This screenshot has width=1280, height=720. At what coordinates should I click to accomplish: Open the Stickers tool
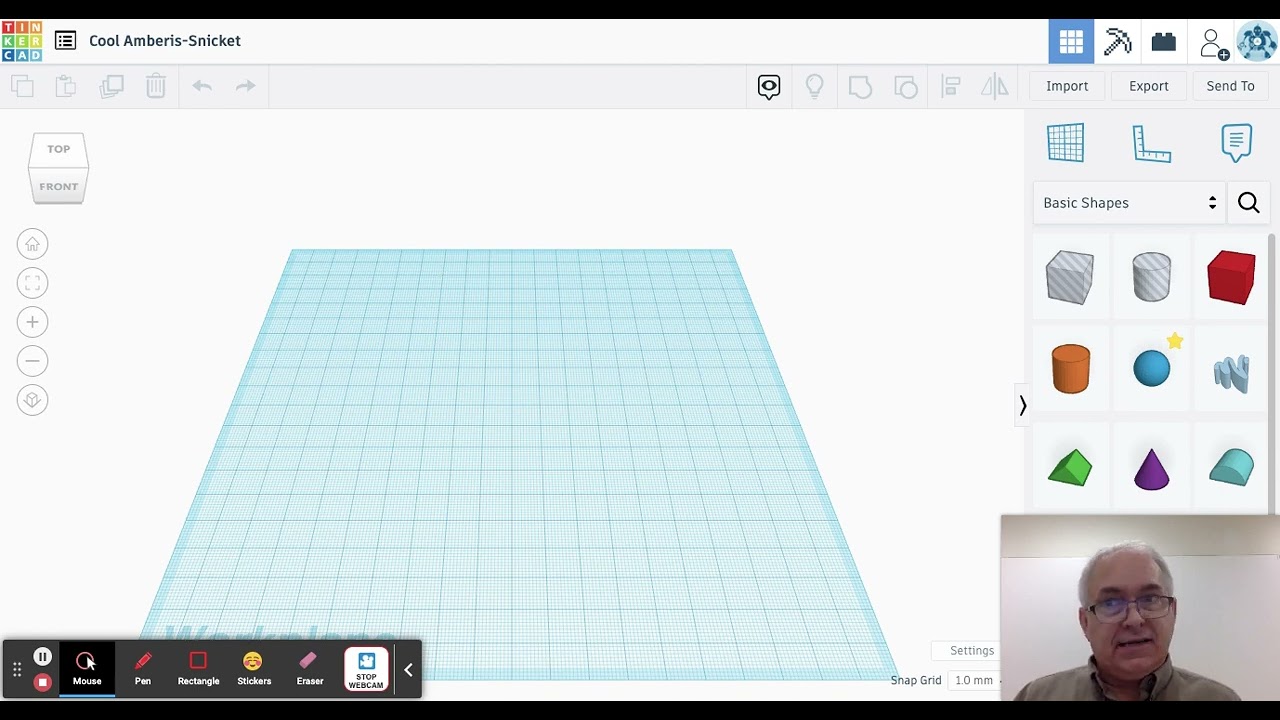[x=254, y=669]
